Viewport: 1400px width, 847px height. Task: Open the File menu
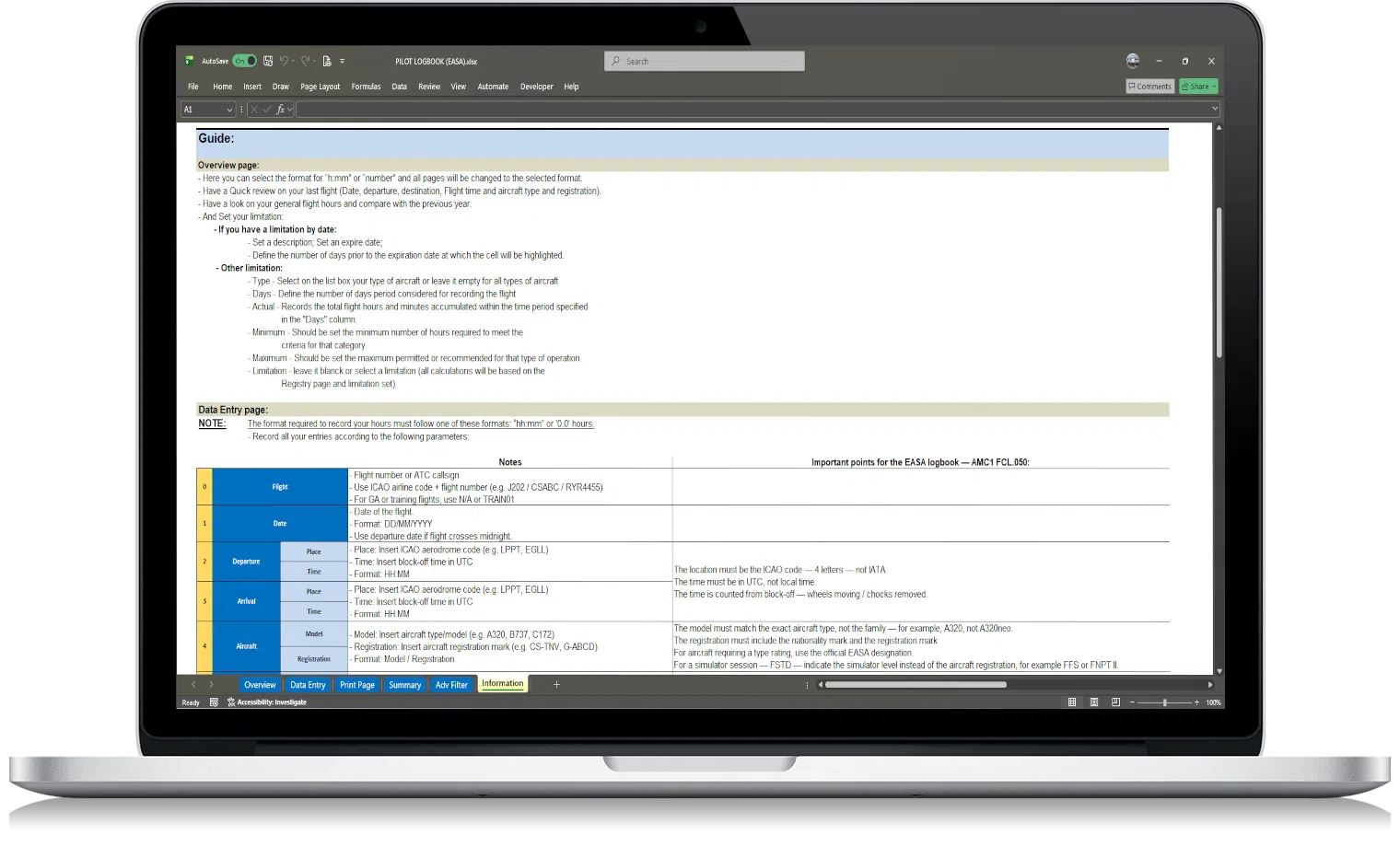click(193, 87)
